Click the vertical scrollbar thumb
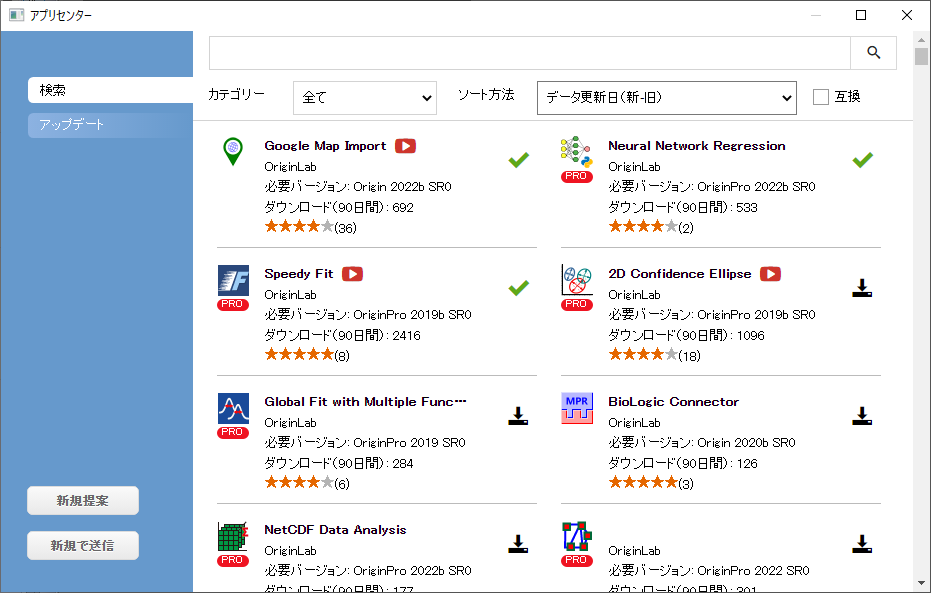931x593 pixels. coord(921,57)
